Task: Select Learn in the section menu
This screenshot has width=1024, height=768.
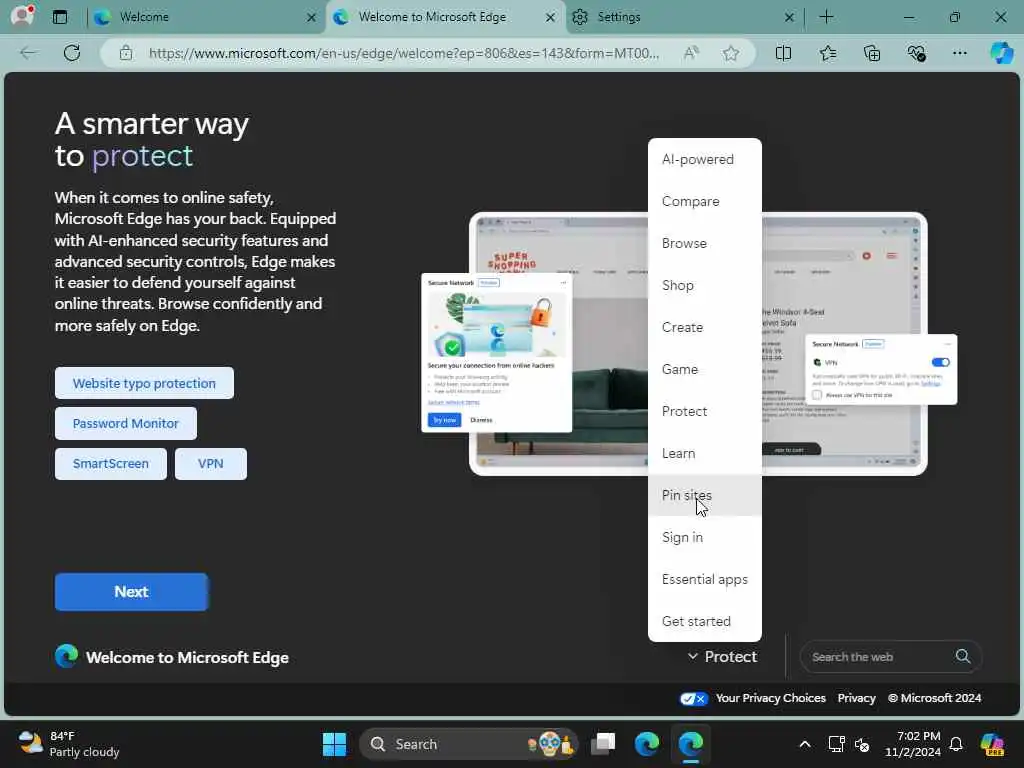Action: click(705, 453)
